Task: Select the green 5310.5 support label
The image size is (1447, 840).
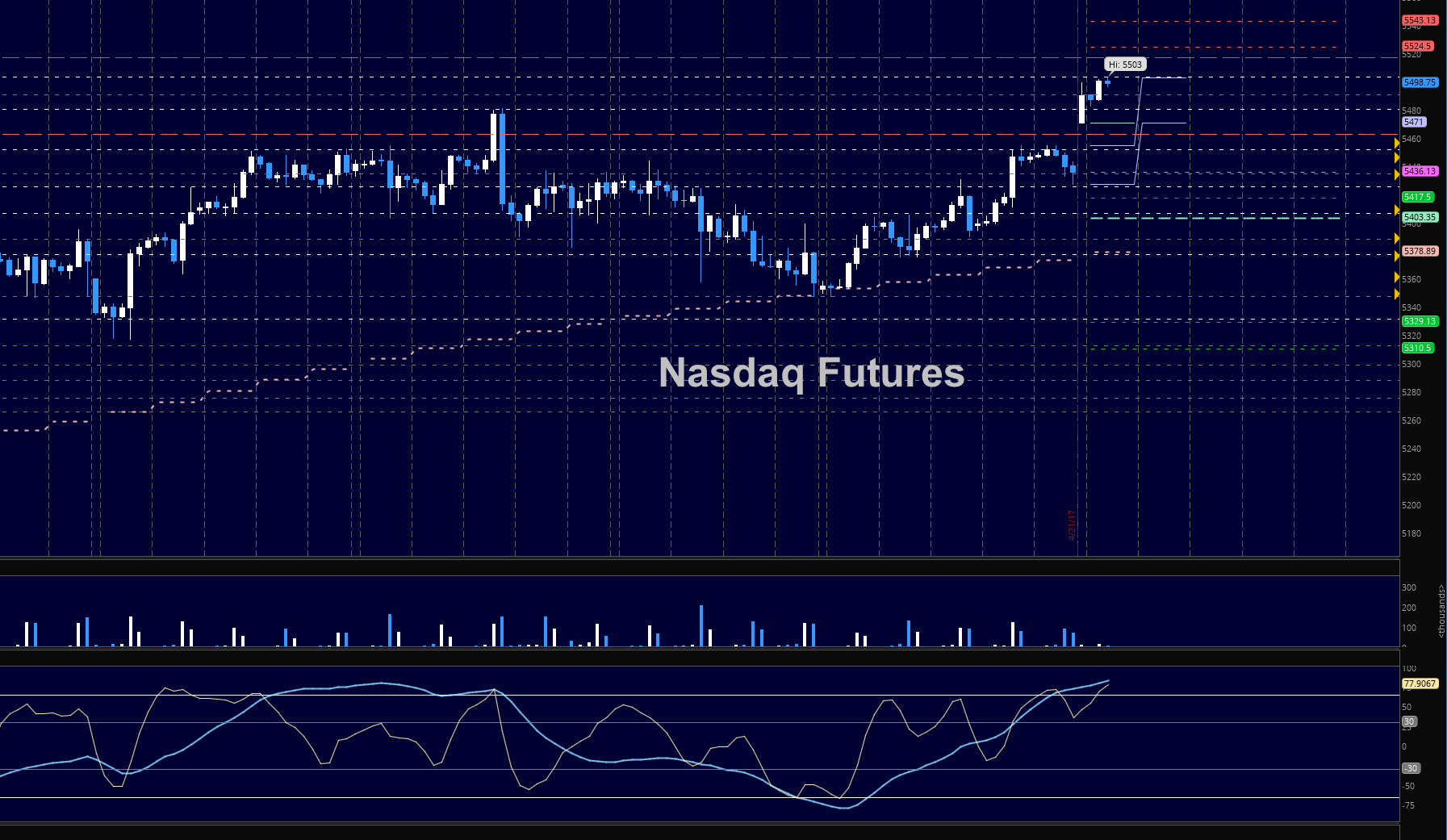Action: (1417, 348)
